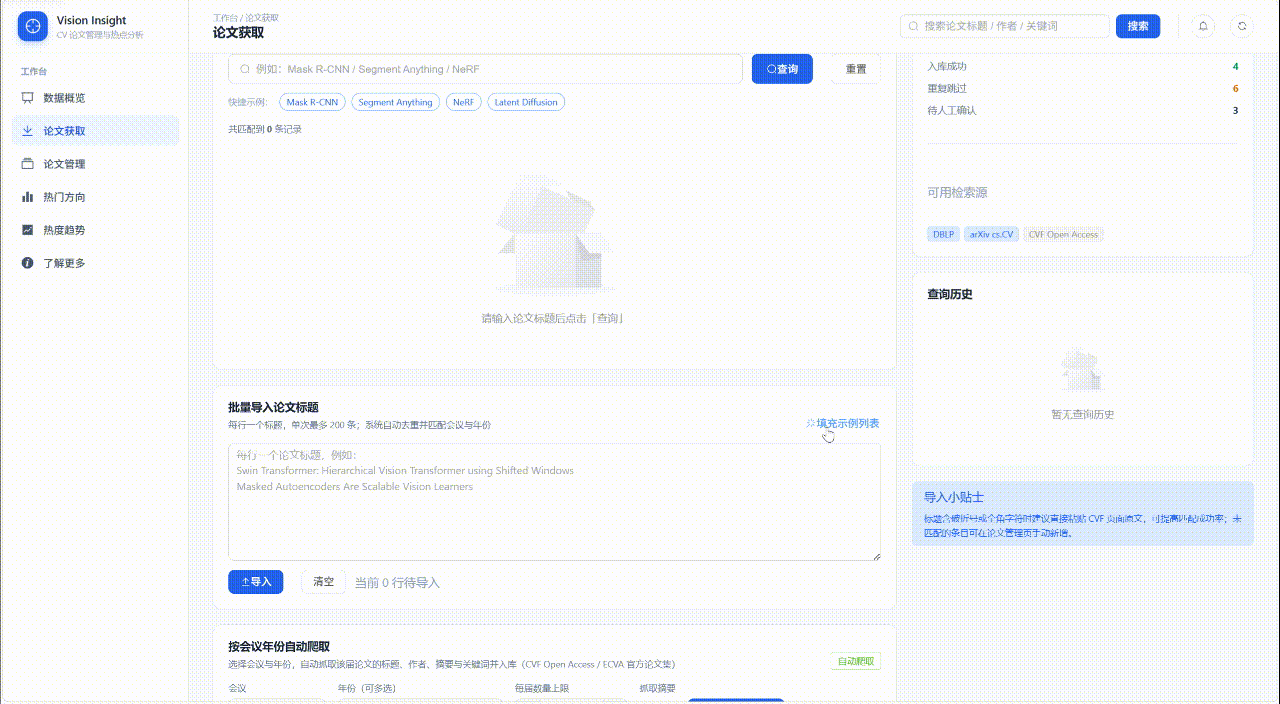Viewport: 1280px width, 704px height.
Task: Click the 查询历史 panel heading
Action: [x=950, y=294]
